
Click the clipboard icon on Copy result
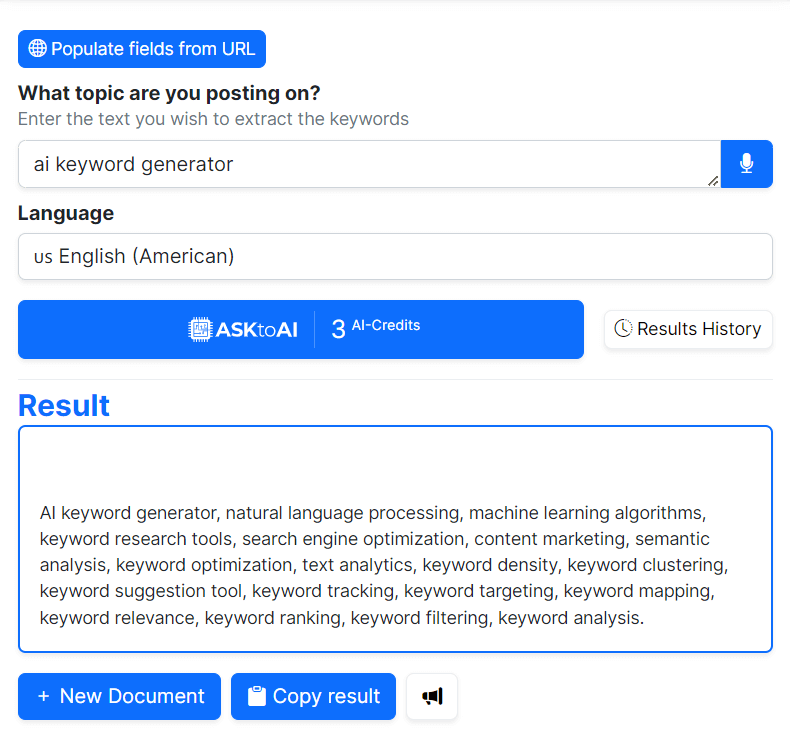tap(257, 696)
